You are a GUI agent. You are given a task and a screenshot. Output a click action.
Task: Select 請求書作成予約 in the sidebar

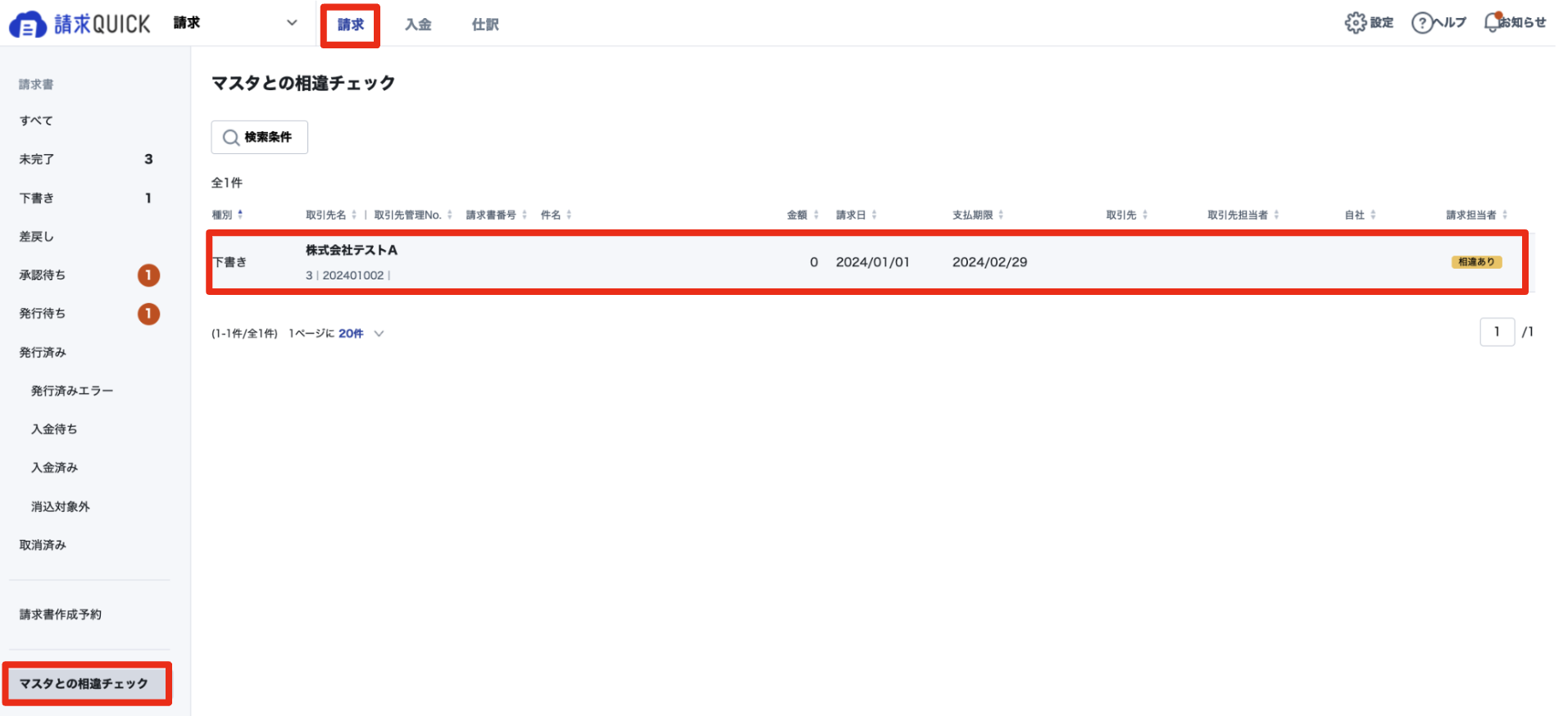[x=61, y=614]
